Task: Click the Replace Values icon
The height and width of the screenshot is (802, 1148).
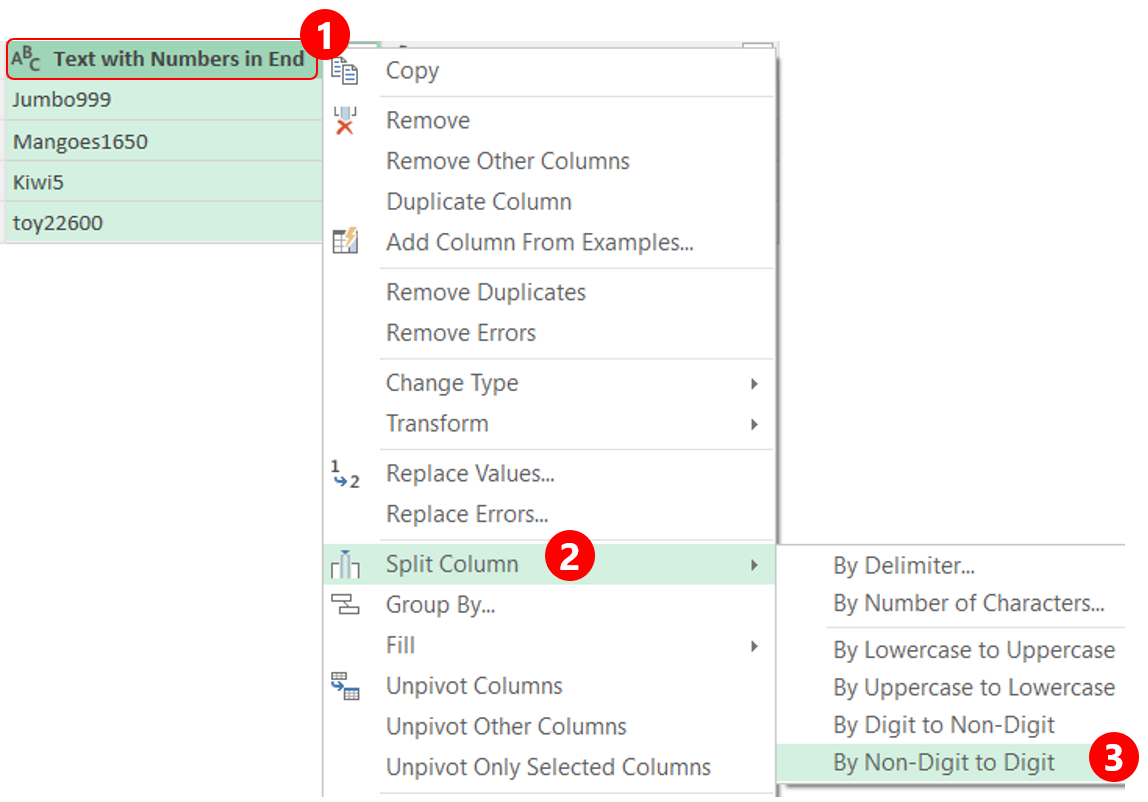Action: [344, 474]
